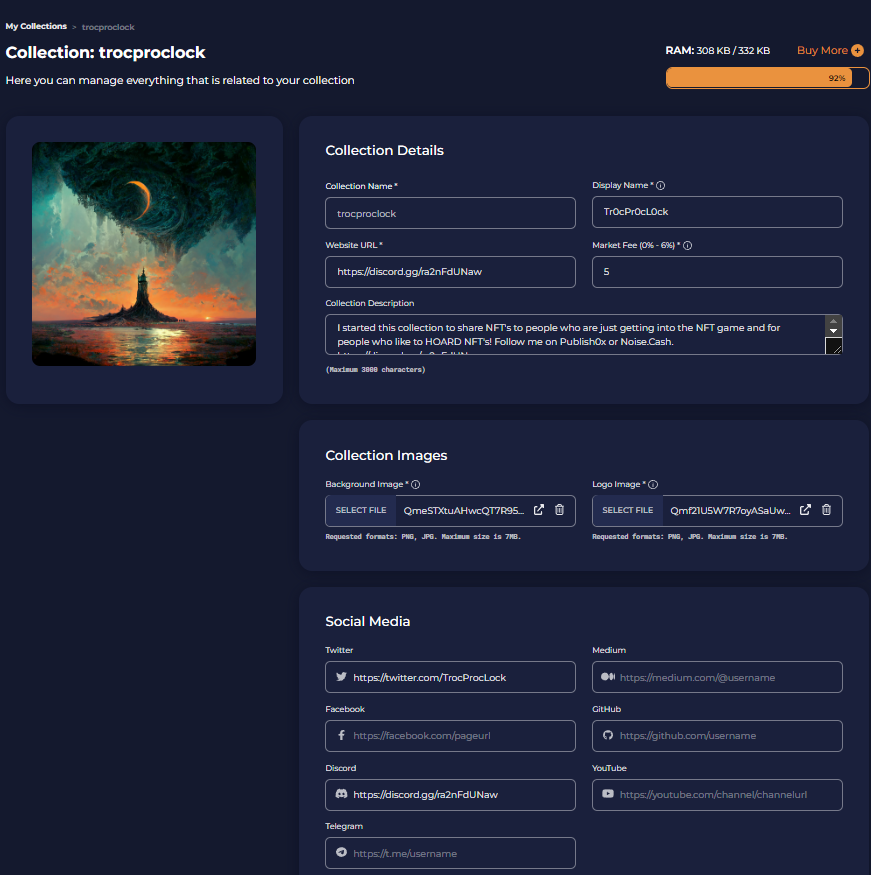Click the Buy More link

822,50
